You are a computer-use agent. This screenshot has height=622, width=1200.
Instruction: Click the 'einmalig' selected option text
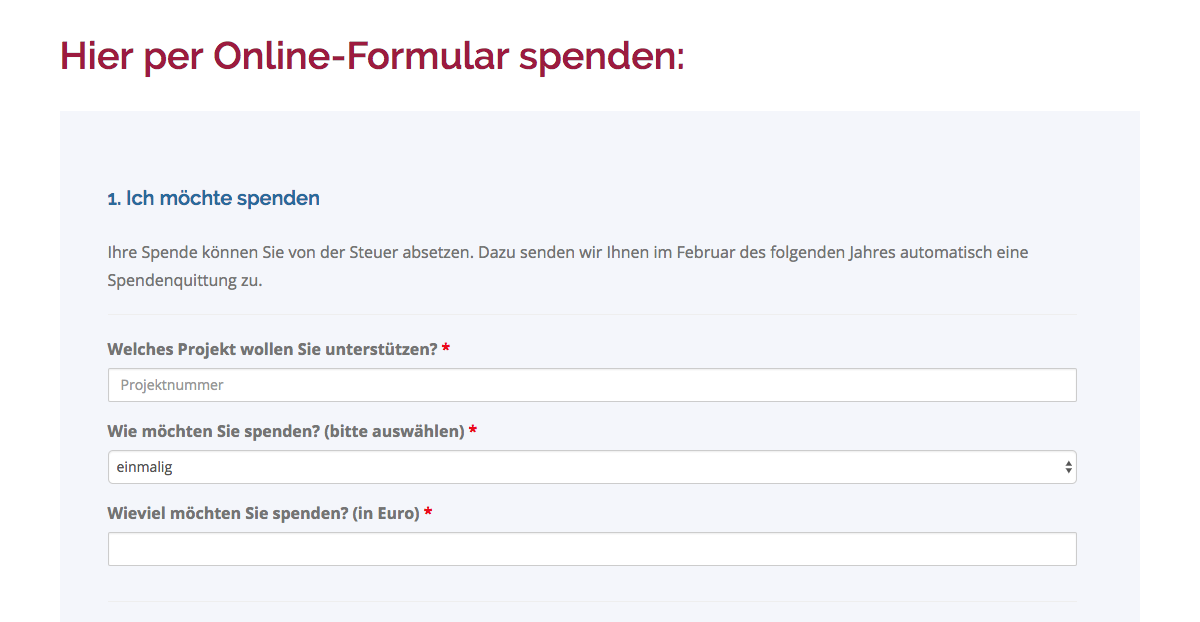[144, 467]
